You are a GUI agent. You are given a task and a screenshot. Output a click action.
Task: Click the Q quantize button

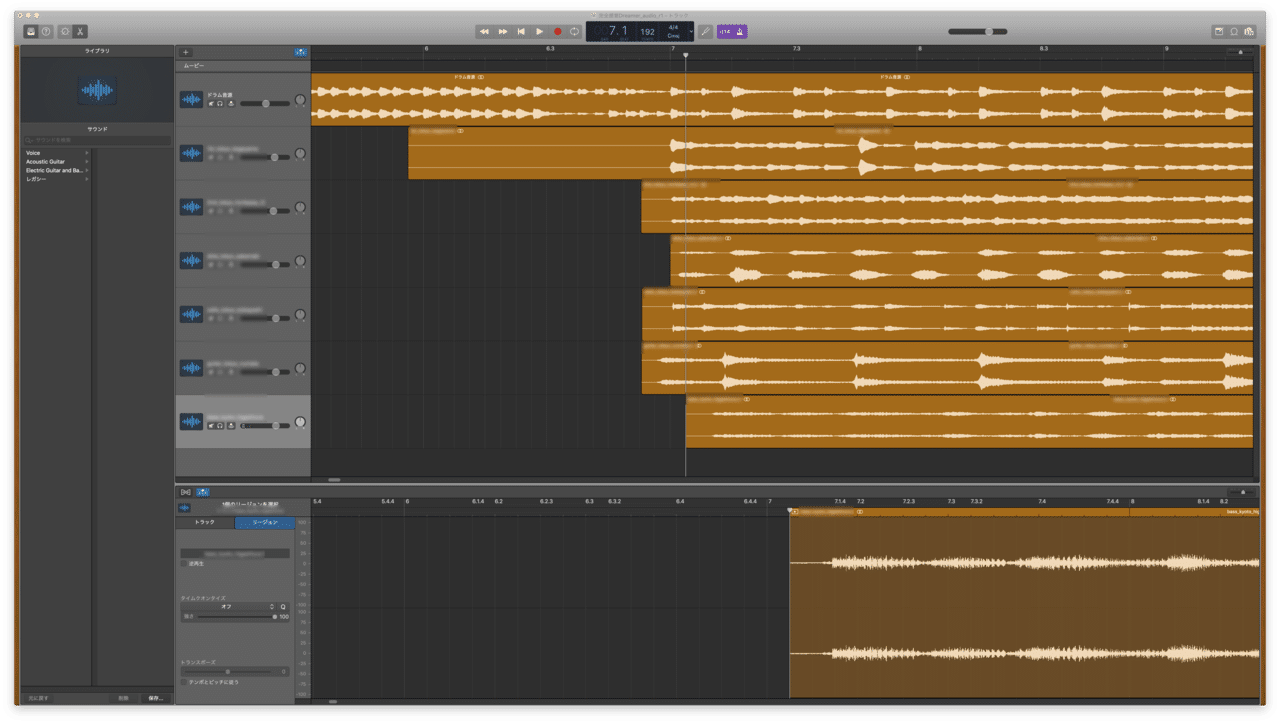pos(283,607)
